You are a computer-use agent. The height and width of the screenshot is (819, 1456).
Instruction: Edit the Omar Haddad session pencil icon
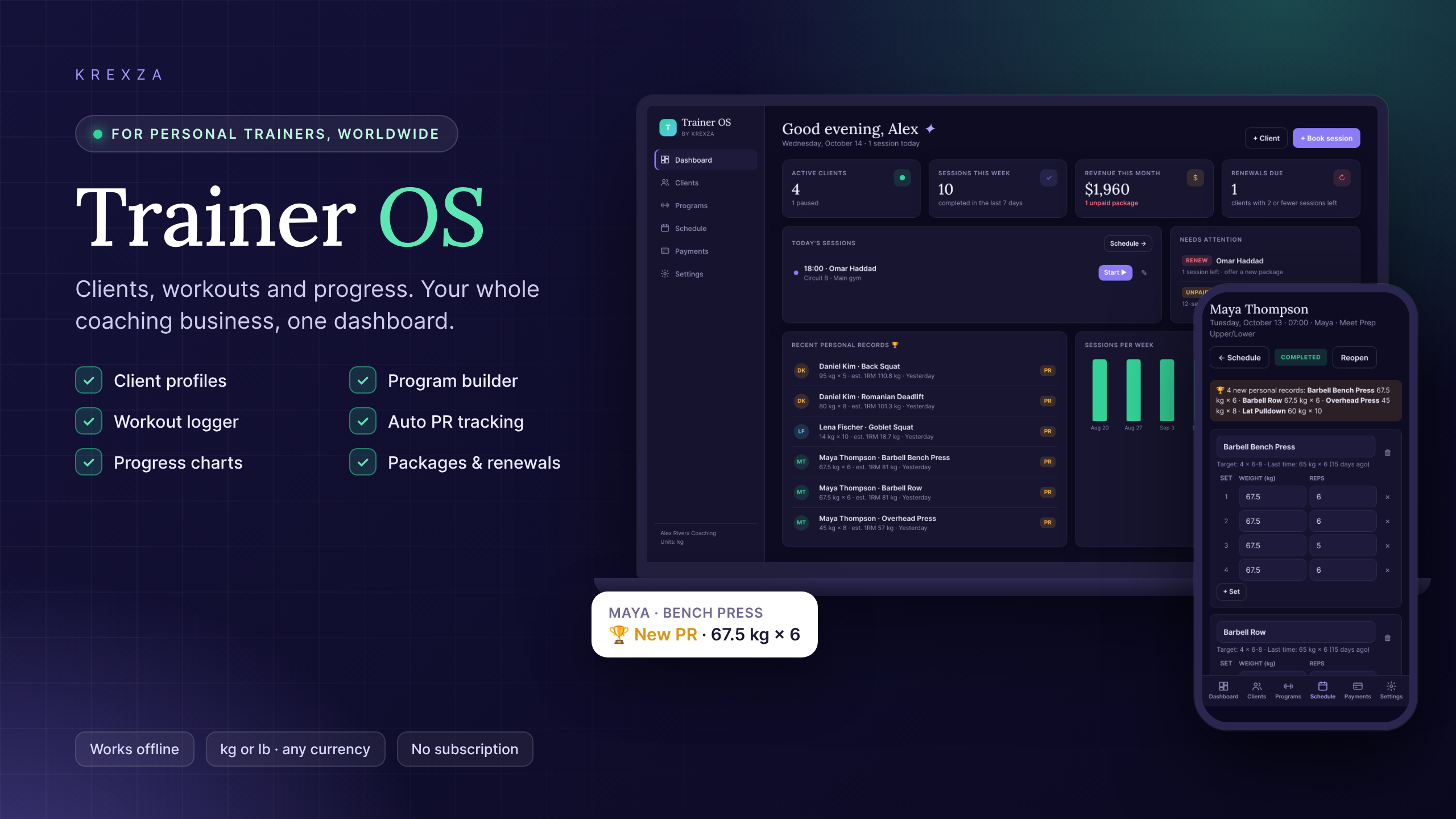(1144, 272)
